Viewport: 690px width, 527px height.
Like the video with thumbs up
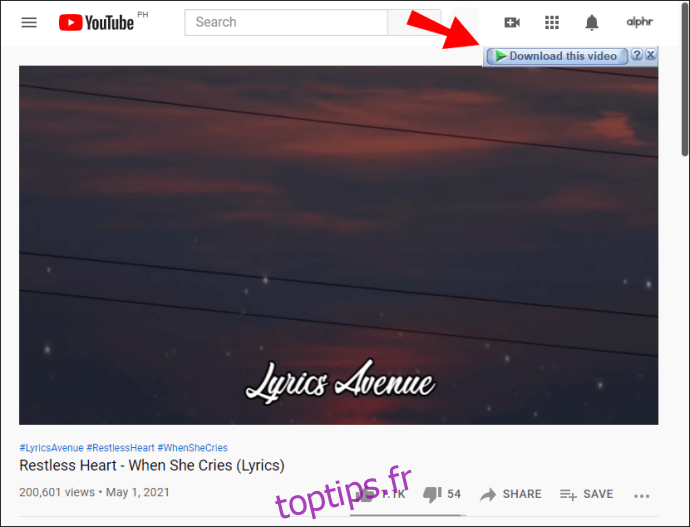tap(380, 494)
